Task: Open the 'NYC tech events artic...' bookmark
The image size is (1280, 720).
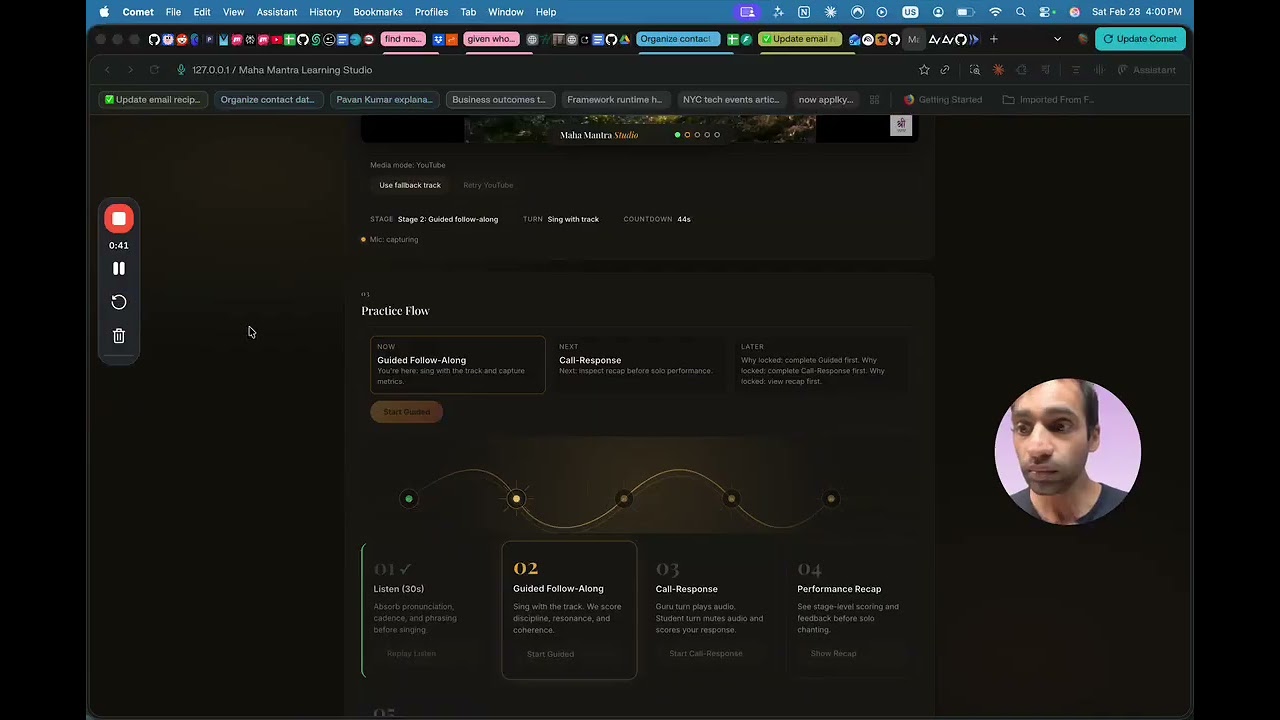Action: [x=731, y=100]
